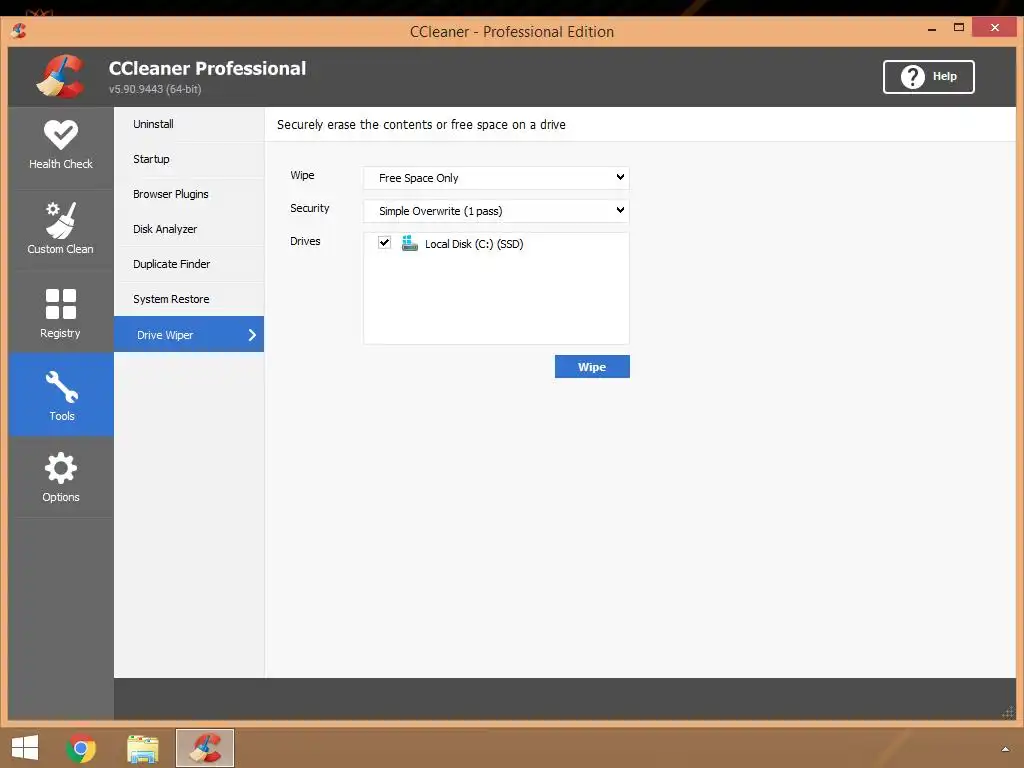This screenshot has height=768, width=1024.
Task: Open the Windows Start menu
Action: coord(25,748)
